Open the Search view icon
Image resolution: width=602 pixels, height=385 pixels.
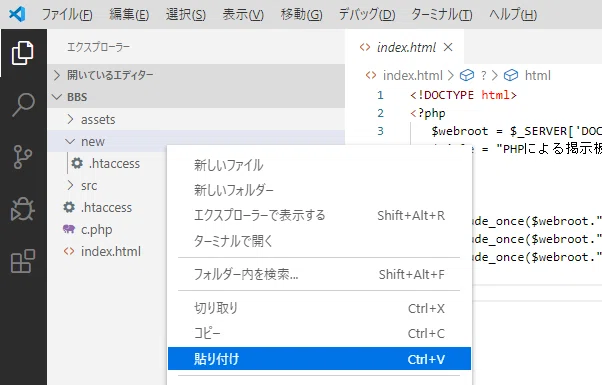pyautogui.click(x=23, y=105)
